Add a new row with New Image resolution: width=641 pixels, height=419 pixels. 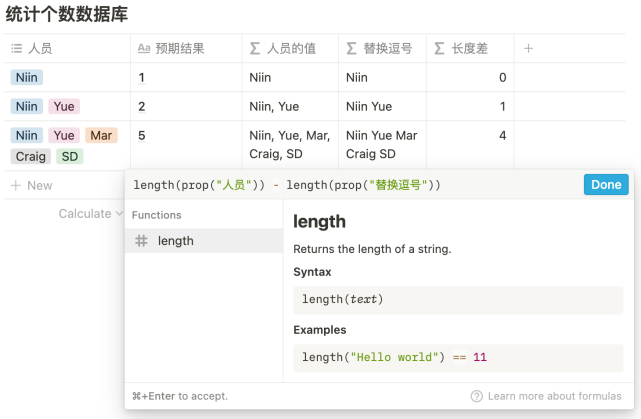[x=31, y=185]
